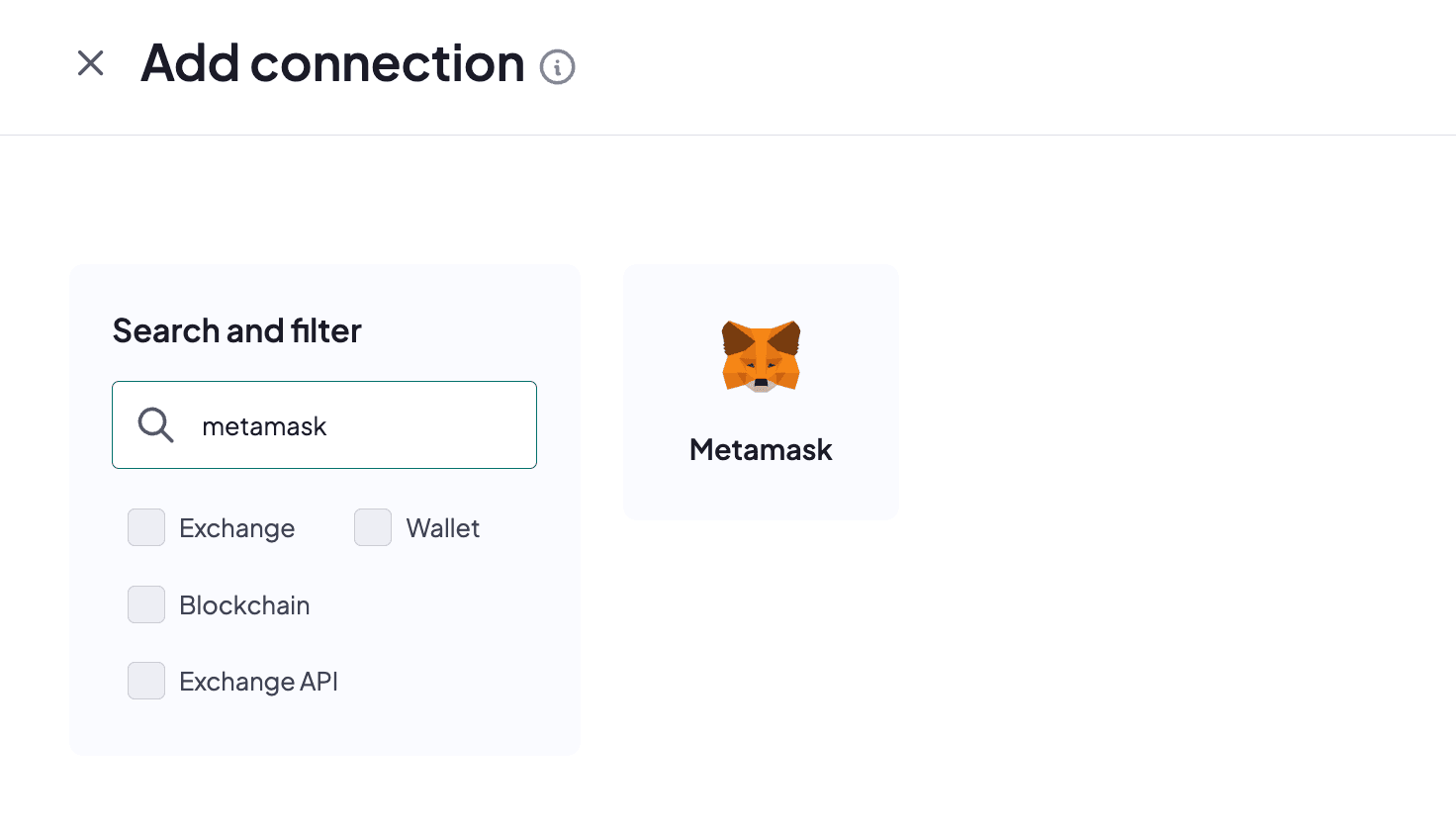Close the Add connection dialog
This screenshot has height=833, width=1456.
[x=90, y=63]
